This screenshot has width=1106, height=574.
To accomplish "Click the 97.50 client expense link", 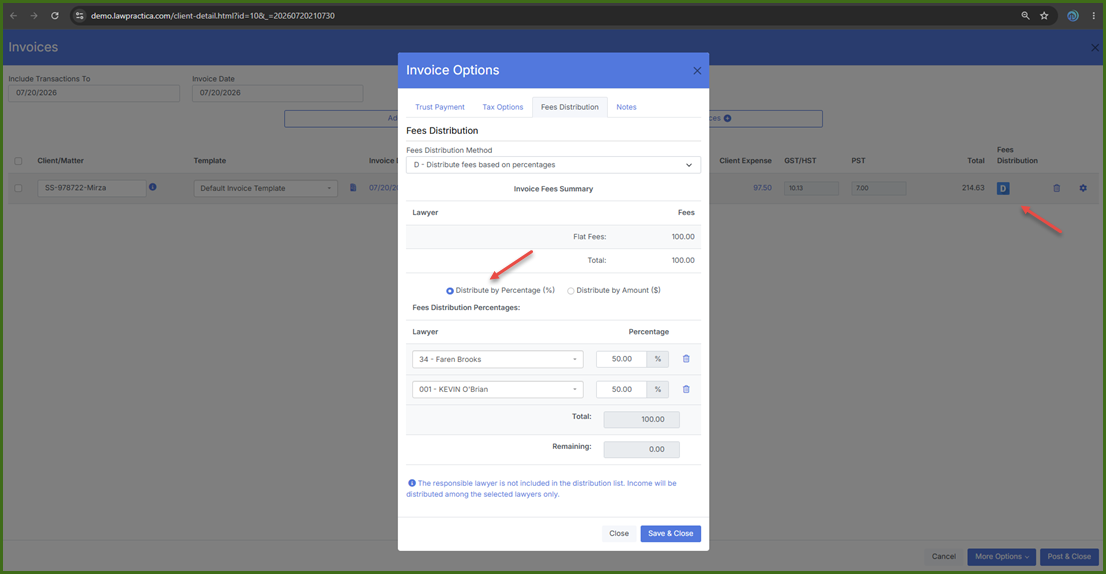I will click(x=762, y=188).
